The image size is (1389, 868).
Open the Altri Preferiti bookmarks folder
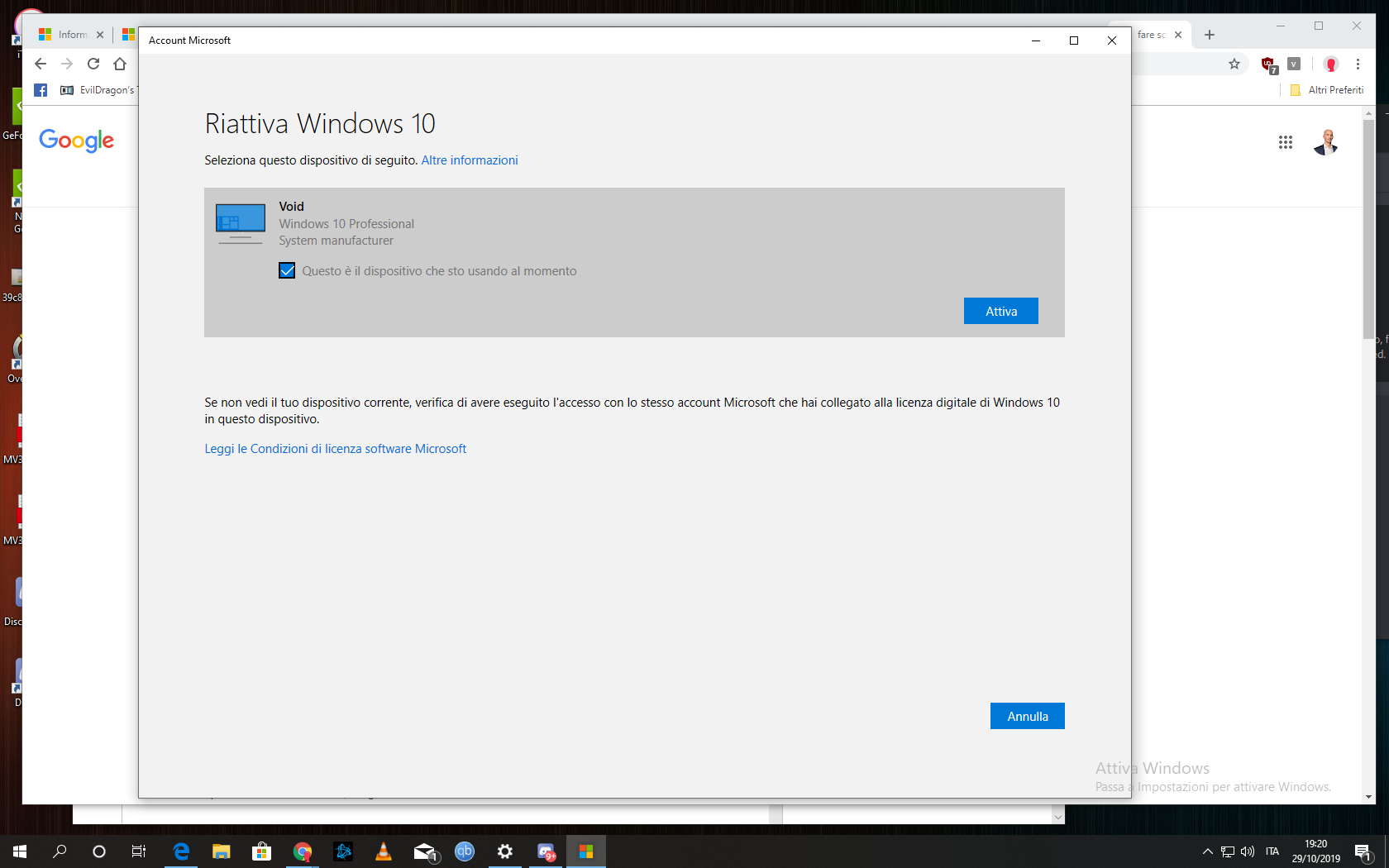pos(1327,90)
